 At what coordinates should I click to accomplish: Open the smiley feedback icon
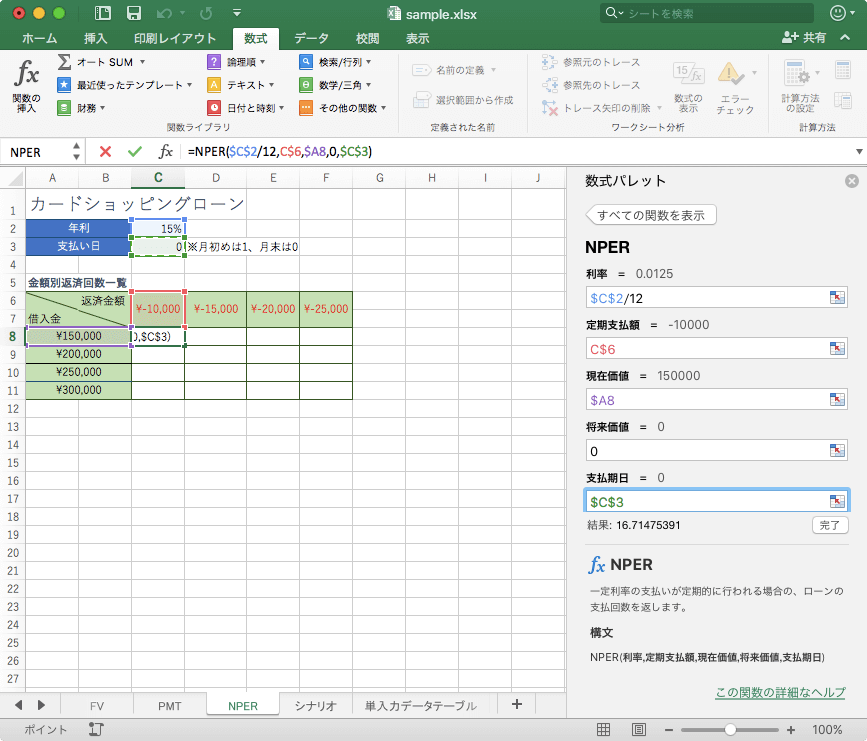point(838,13)
